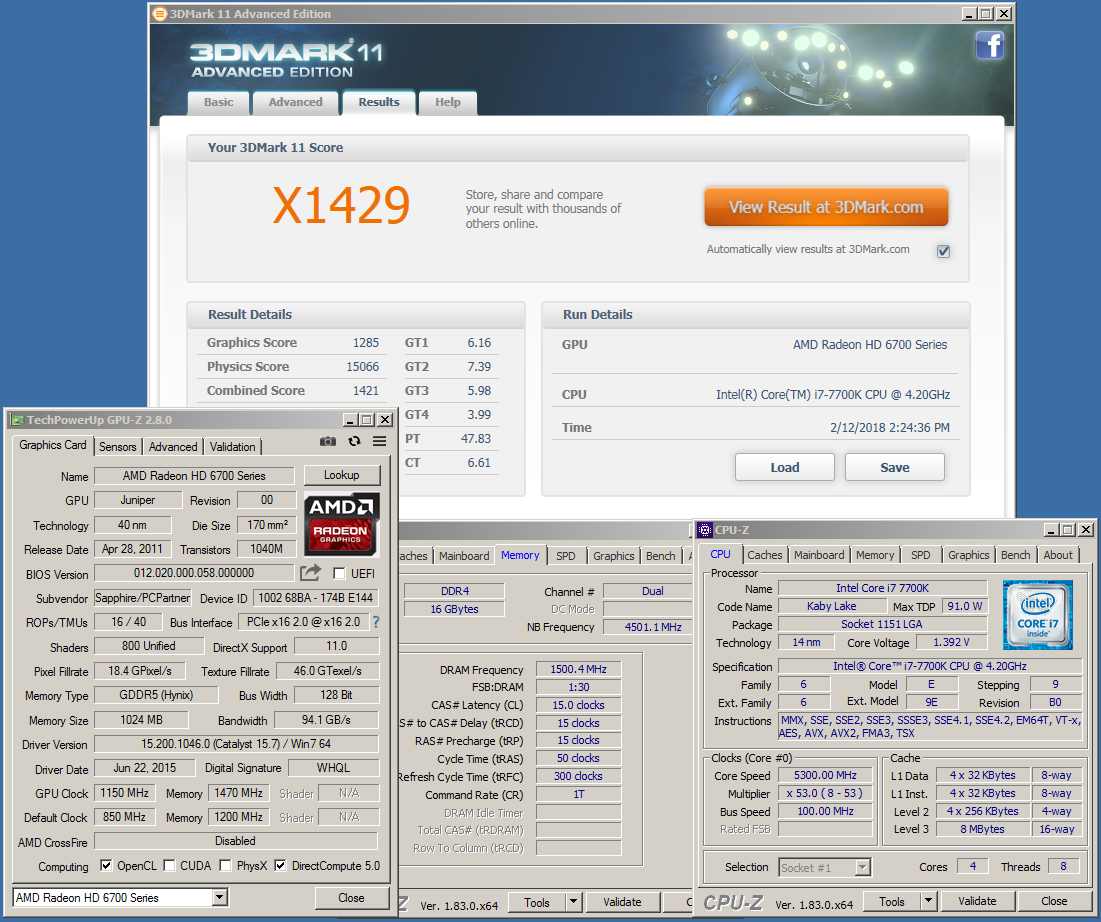Select Mainboard tab in the CPU-Z Memory window

pyautogui.click(x=464, y=555)
